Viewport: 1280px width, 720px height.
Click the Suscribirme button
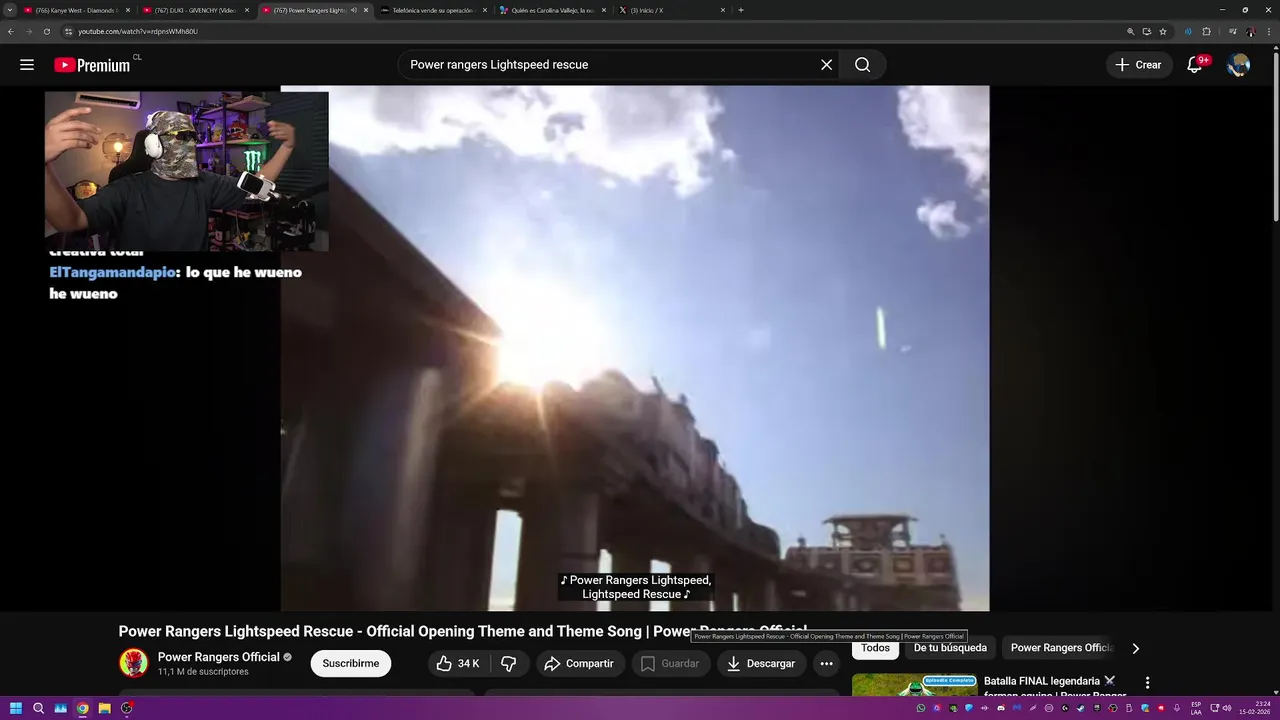coord(351,663)
